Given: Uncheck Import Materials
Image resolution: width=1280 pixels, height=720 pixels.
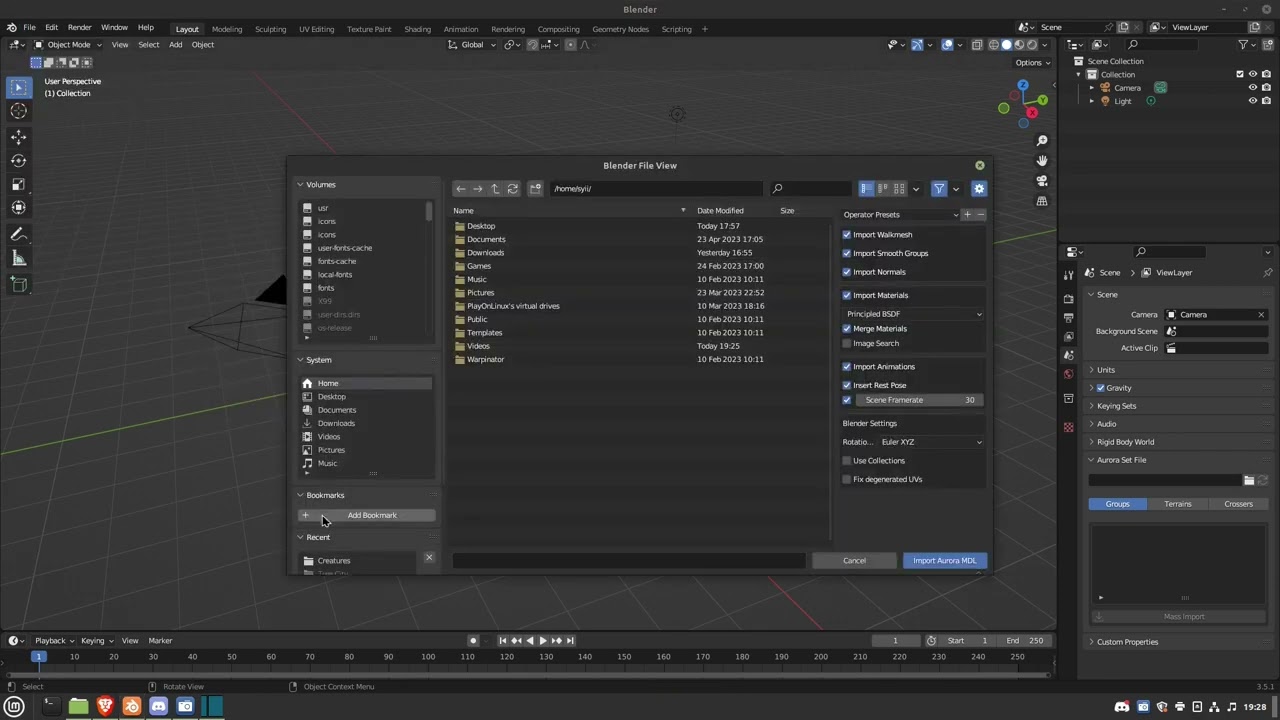Looking at the screenshot, I should pyautogui.click(x=847, y=296).
